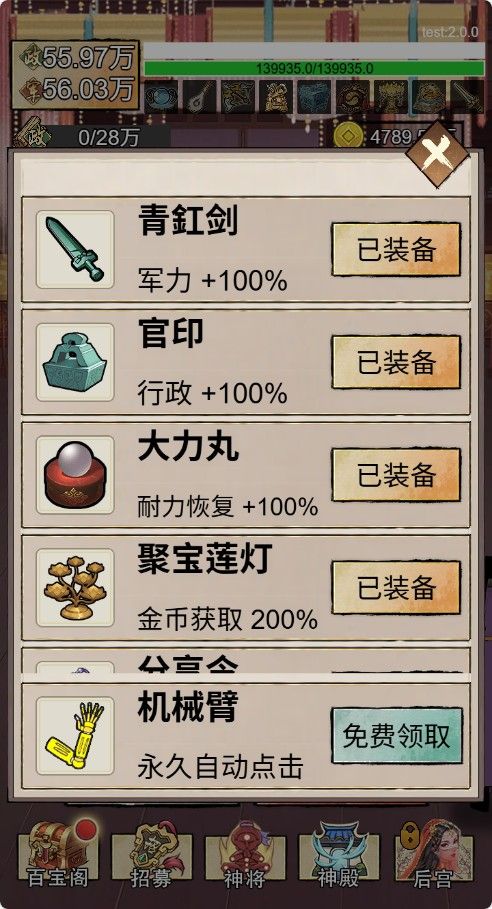The image size is (492, 909).
Task: Click the 青釭剑 sword item icon
Action: click(75, 250)
